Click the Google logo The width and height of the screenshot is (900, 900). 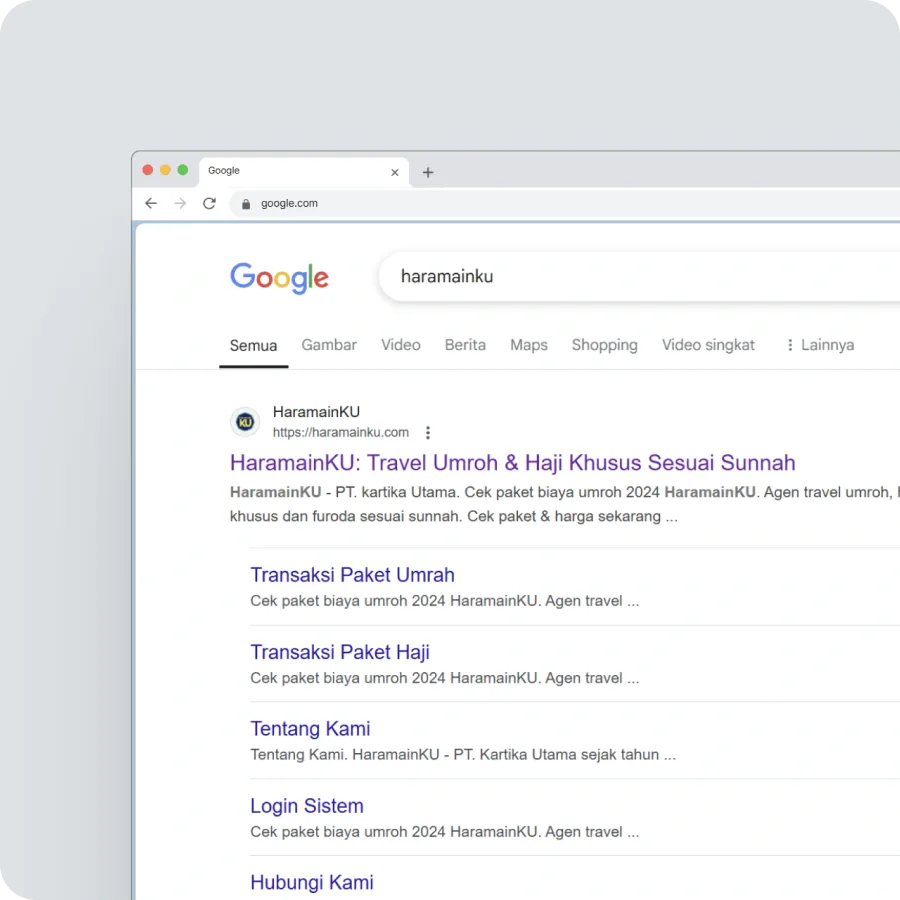[280, 278]
